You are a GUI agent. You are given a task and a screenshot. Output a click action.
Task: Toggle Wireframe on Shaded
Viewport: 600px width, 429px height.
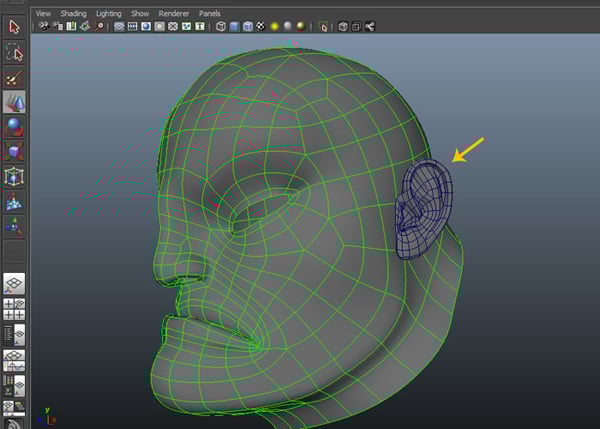248,26
